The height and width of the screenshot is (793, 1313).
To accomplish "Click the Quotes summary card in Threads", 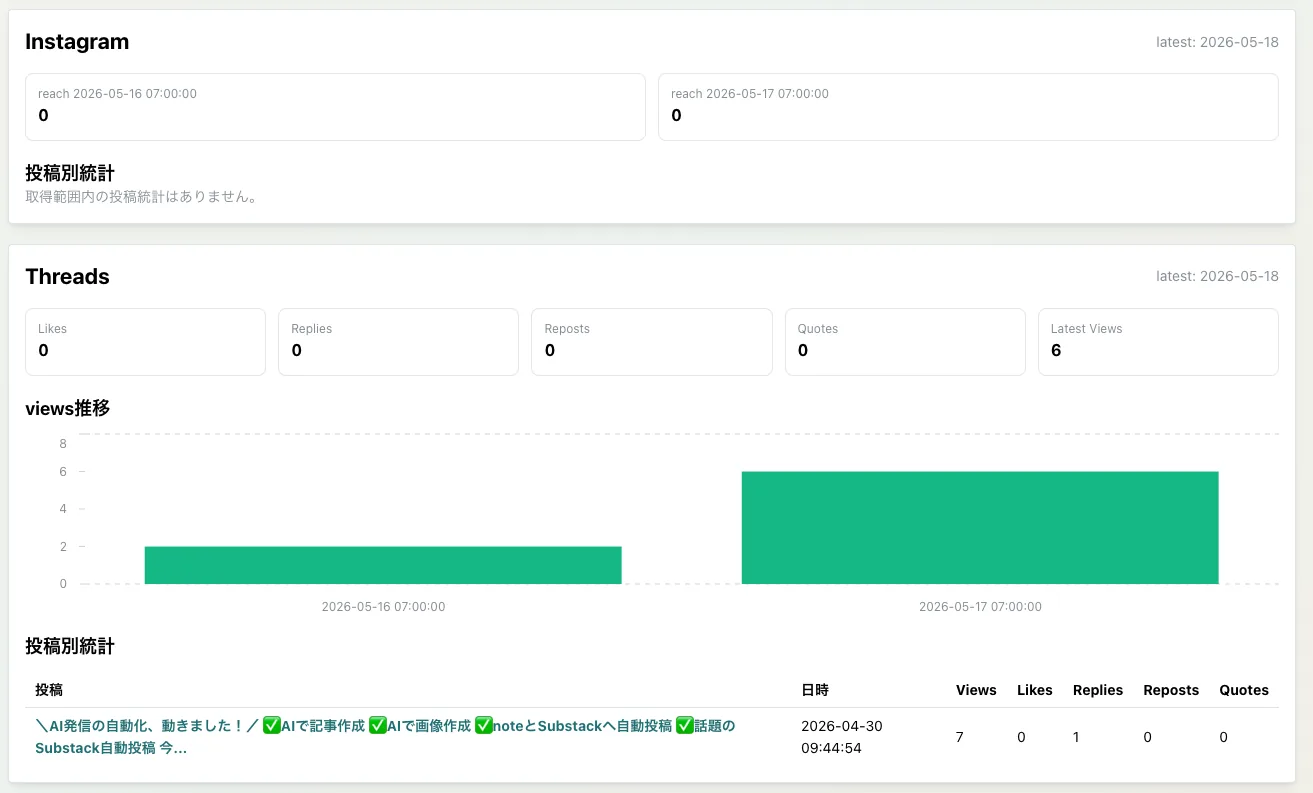I will click(x=905, y=342).
